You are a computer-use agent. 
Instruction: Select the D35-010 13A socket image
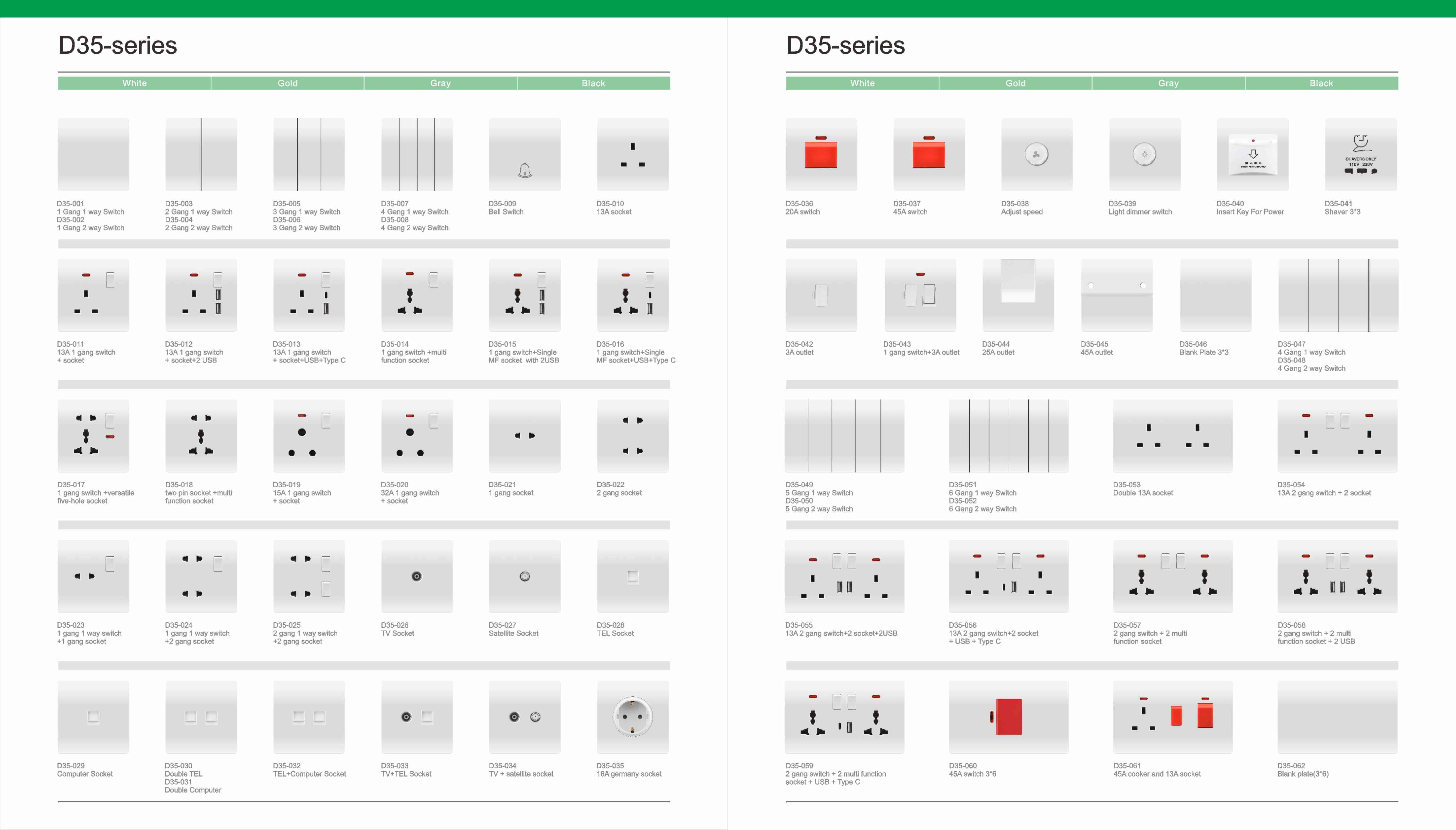pos(633,155)
